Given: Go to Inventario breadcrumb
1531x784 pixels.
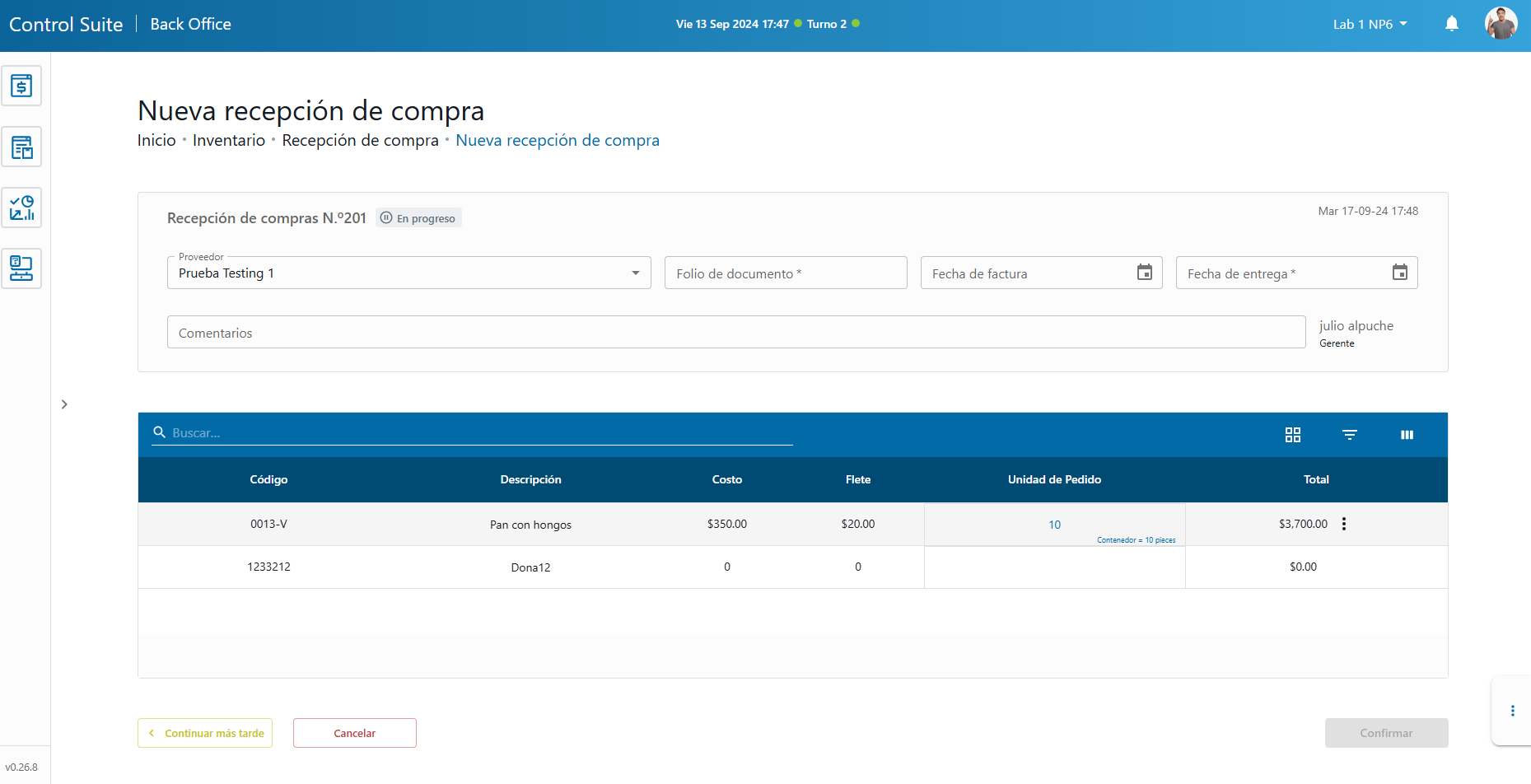Looking at the screenshot, I should pyautogui.click(x=229, y=141).
